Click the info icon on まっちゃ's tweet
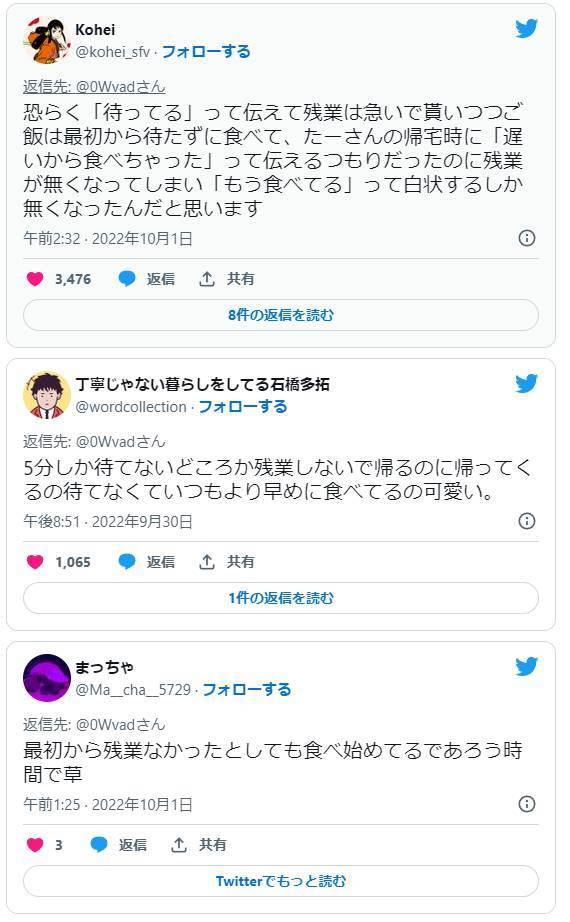This screenshot has width=570, height=922. pos(526,804)
